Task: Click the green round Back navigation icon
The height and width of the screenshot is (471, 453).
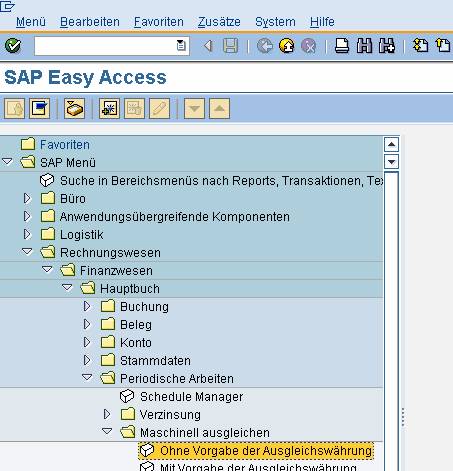Action: click(265, 46)
